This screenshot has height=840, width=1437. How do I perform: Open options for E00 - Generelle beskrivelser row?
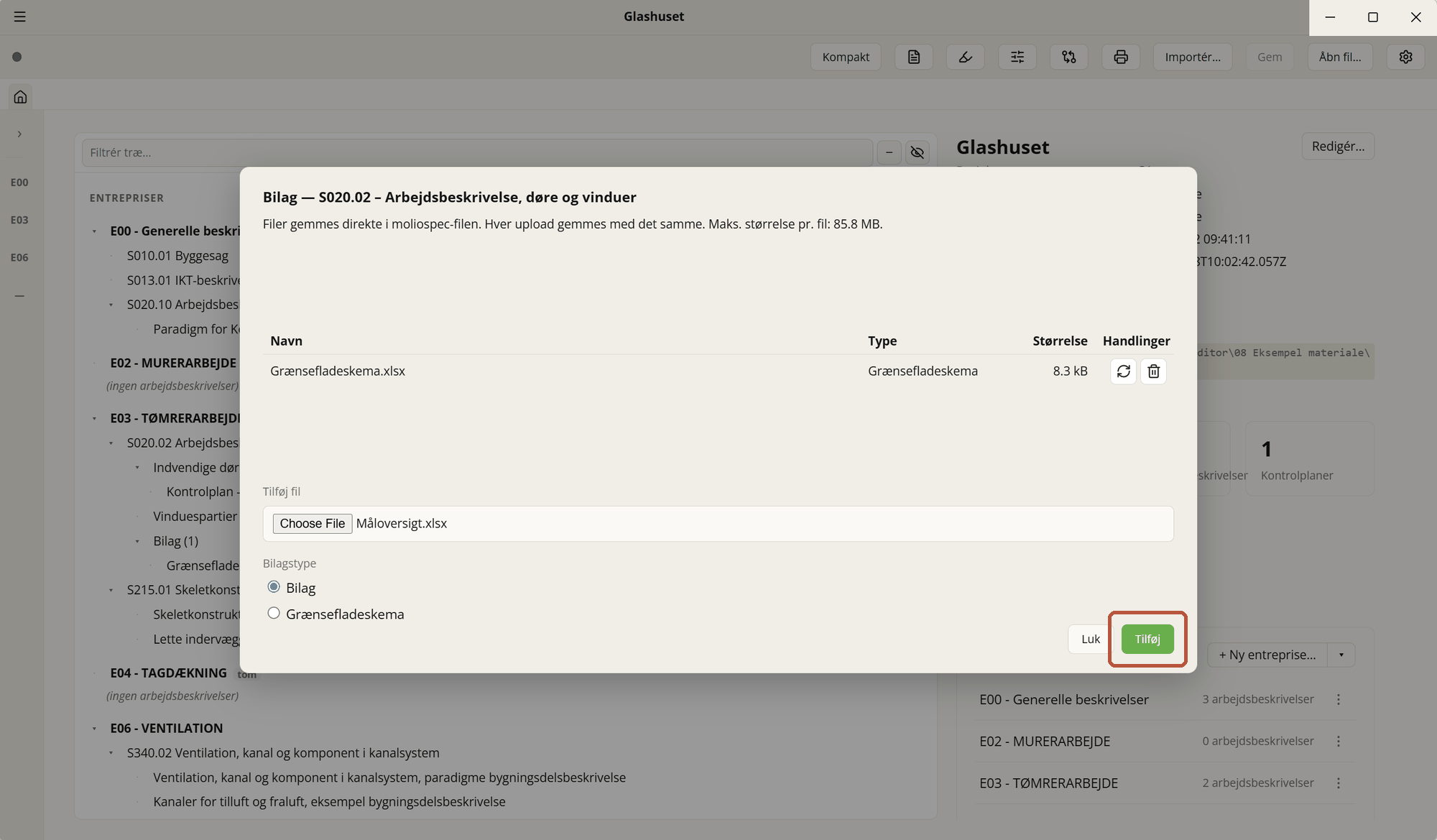click(1339, 699)
